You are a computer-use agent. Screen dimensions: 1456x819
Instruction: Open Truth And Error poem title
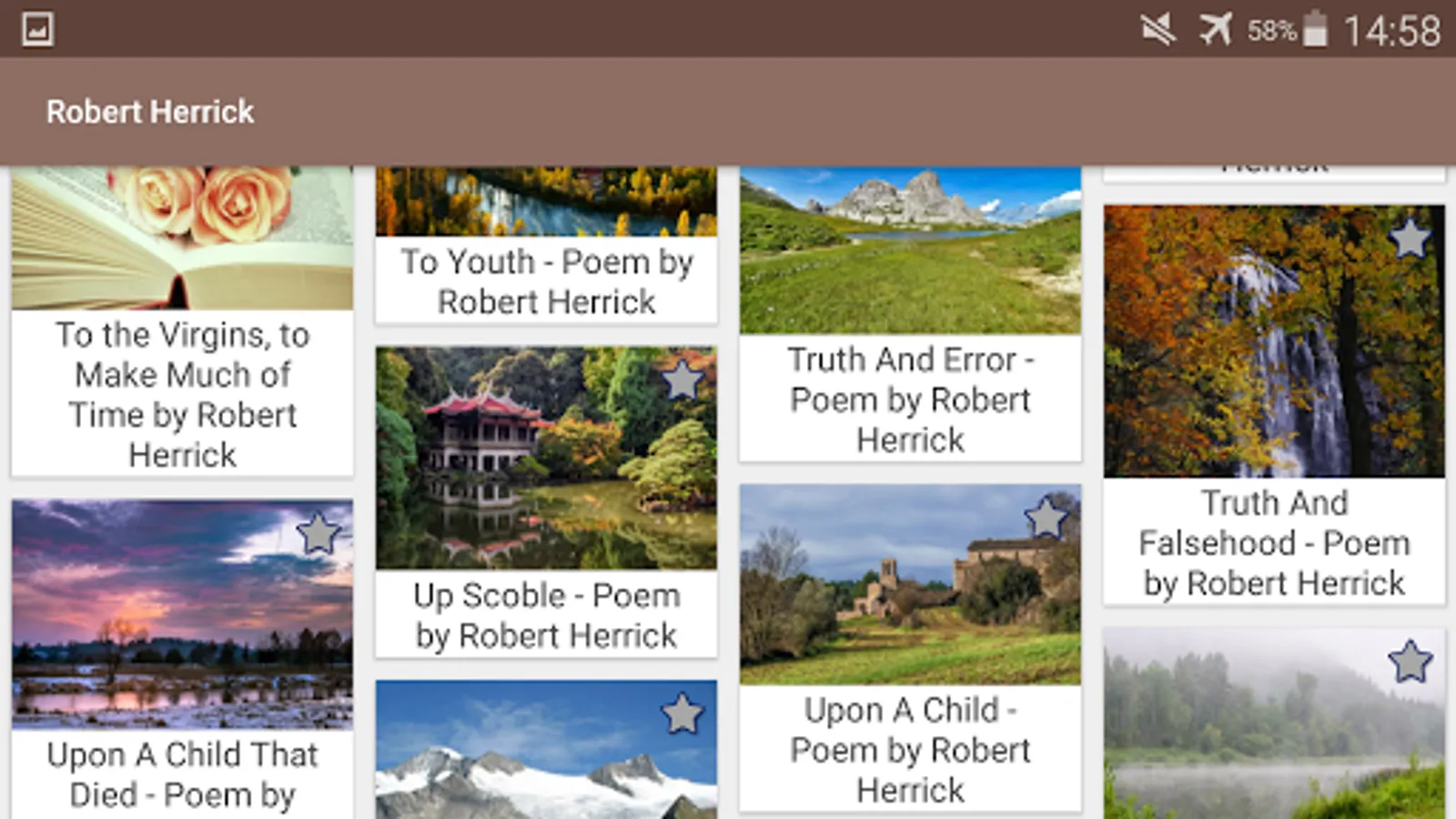910,399
